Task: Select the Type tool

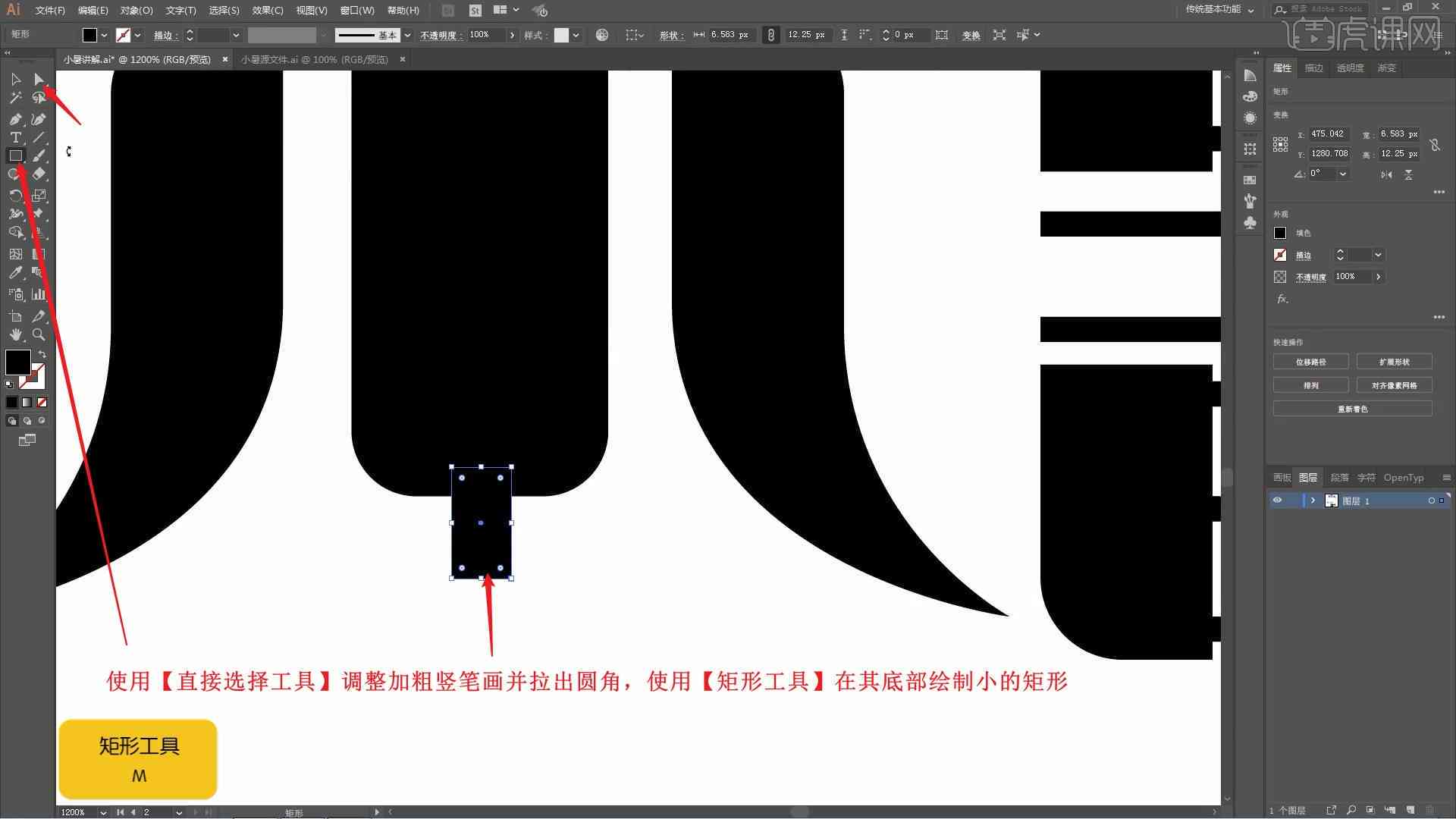Action: tap(15, 137)
